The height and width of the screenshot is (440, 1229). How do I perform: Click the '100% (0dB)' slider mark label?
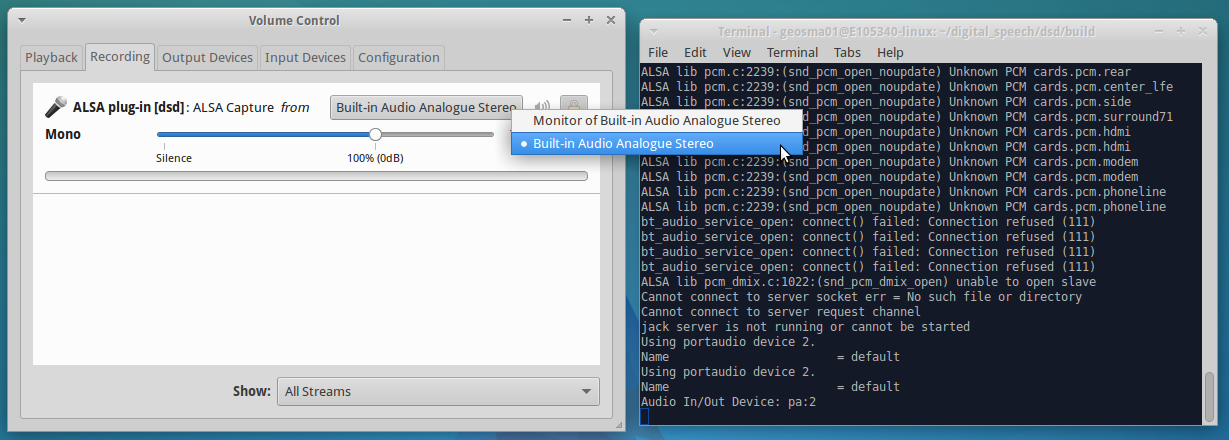pyautogui.click(x=375, y=158)
